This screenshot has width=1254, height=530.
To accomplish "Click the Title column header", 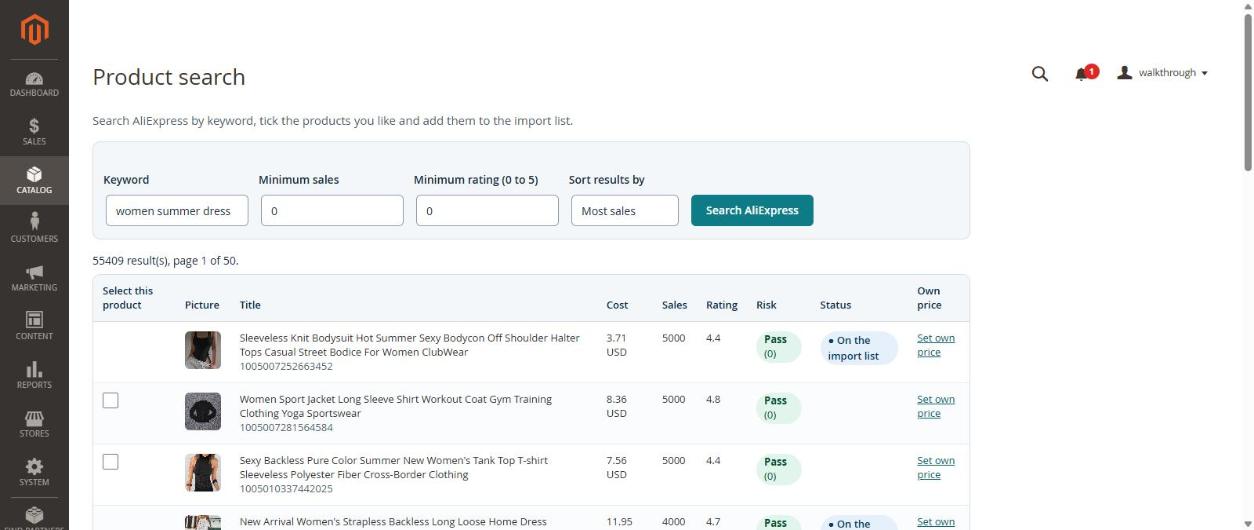I will pyautogui.click(x=250, y=305).
